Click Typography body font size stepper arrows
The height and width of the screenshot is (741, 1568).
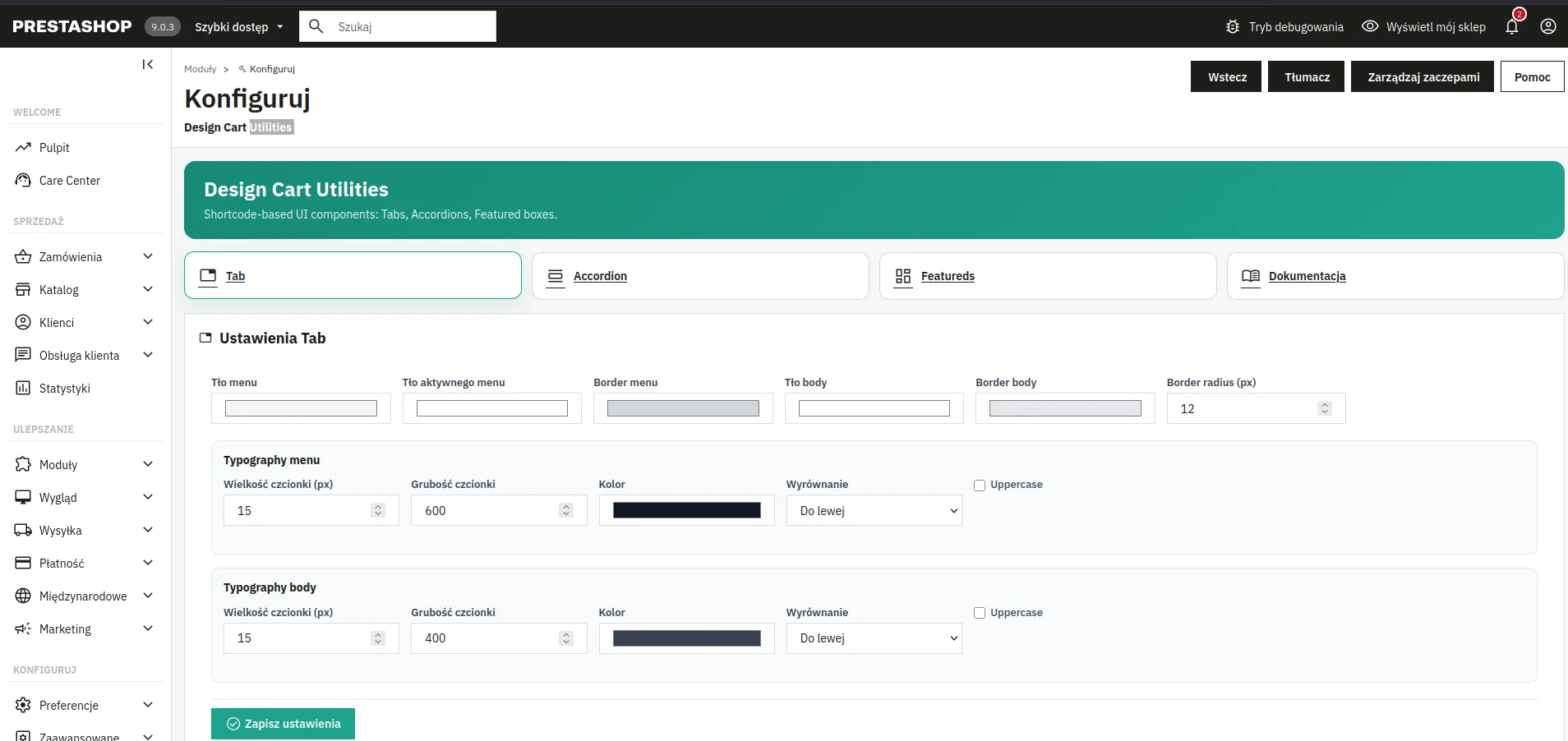tap(378, 638)
